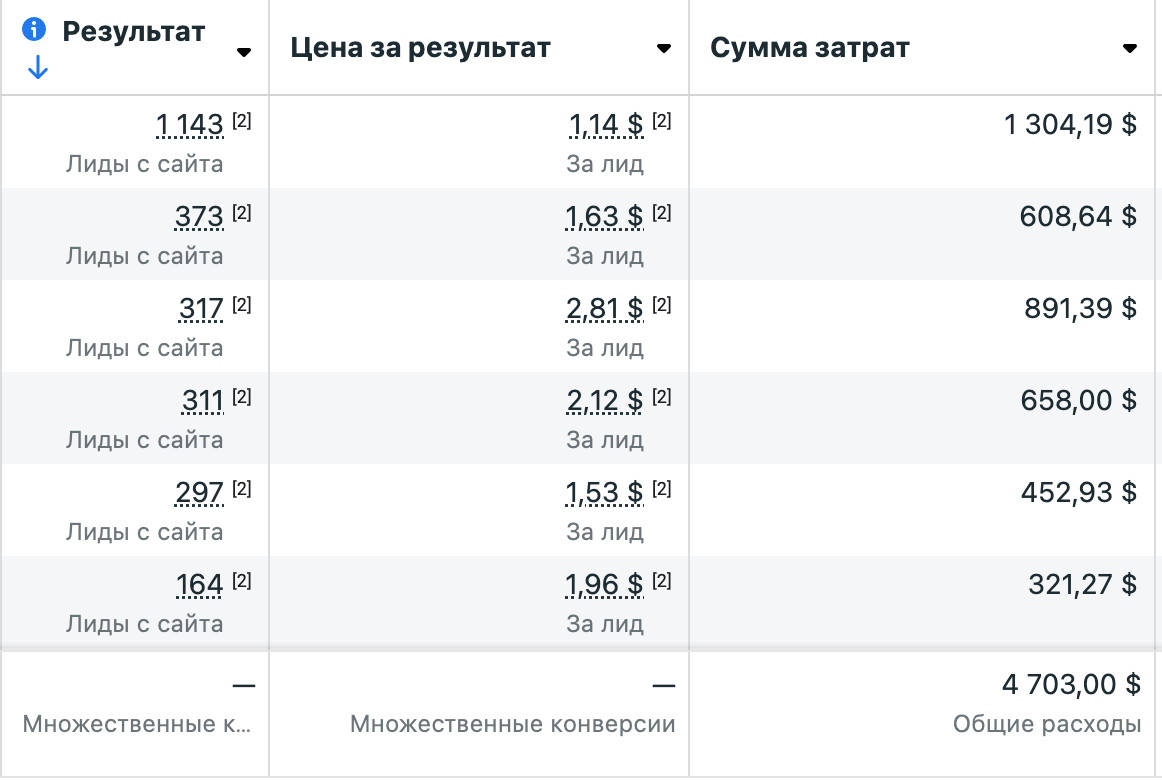Click the 1 143 leads result value
This screenshot has height=780, width=1162.
tap(190, 125)
